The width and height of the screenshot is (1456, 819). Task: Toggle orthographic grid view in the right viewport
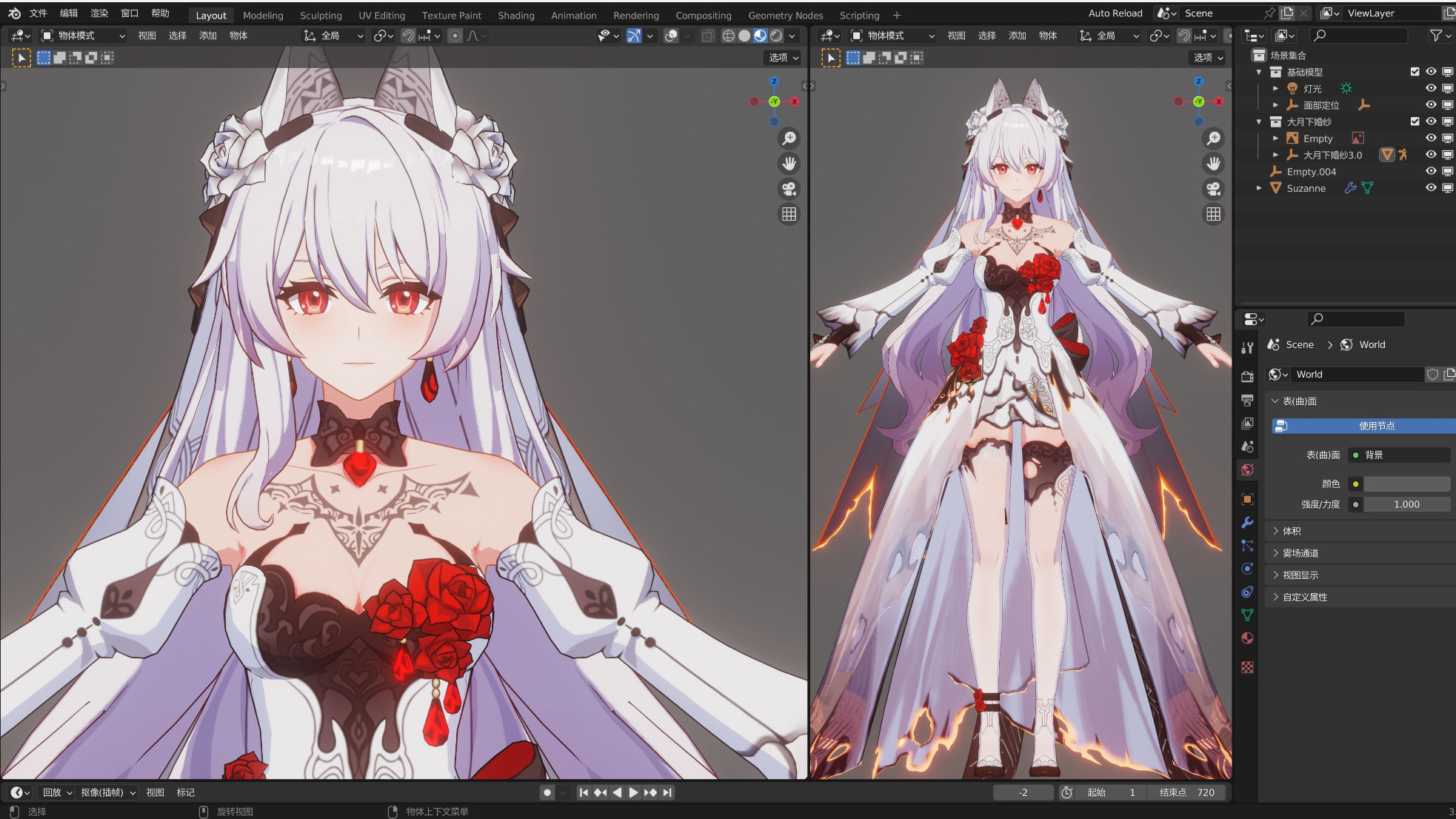[1213, 214]
